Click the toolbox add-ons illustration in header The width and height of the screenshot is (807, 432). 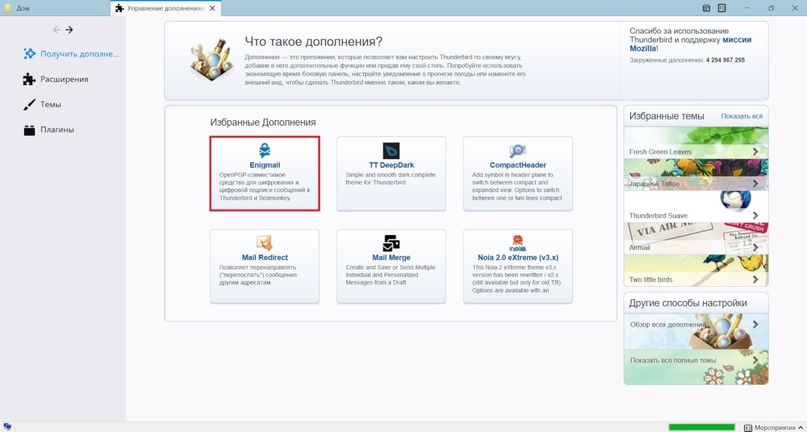[x=210, y=60]
